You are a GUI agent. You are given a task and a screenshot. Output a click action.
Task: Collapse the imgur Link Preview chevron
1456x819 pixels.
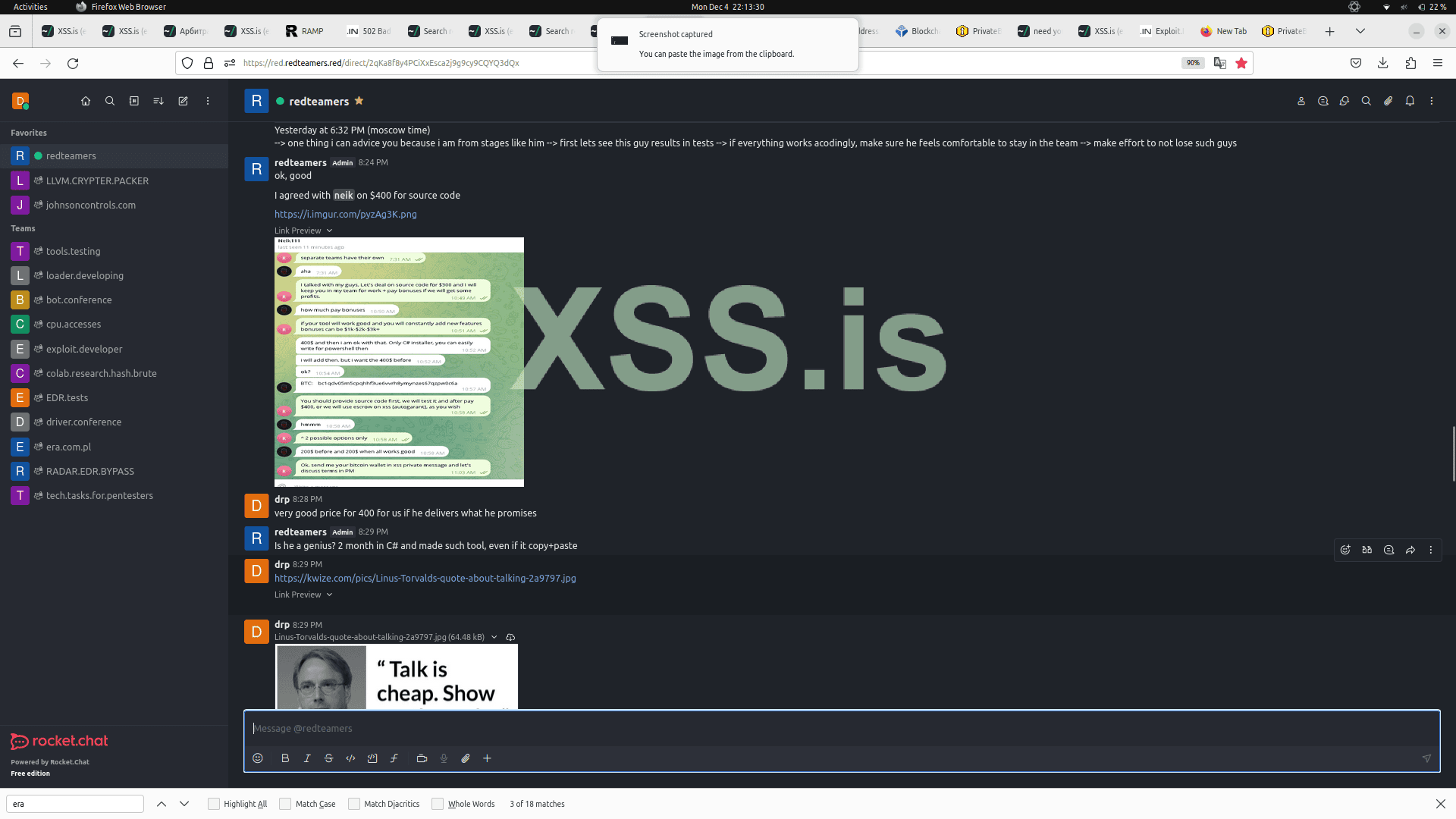pos(329,231)
